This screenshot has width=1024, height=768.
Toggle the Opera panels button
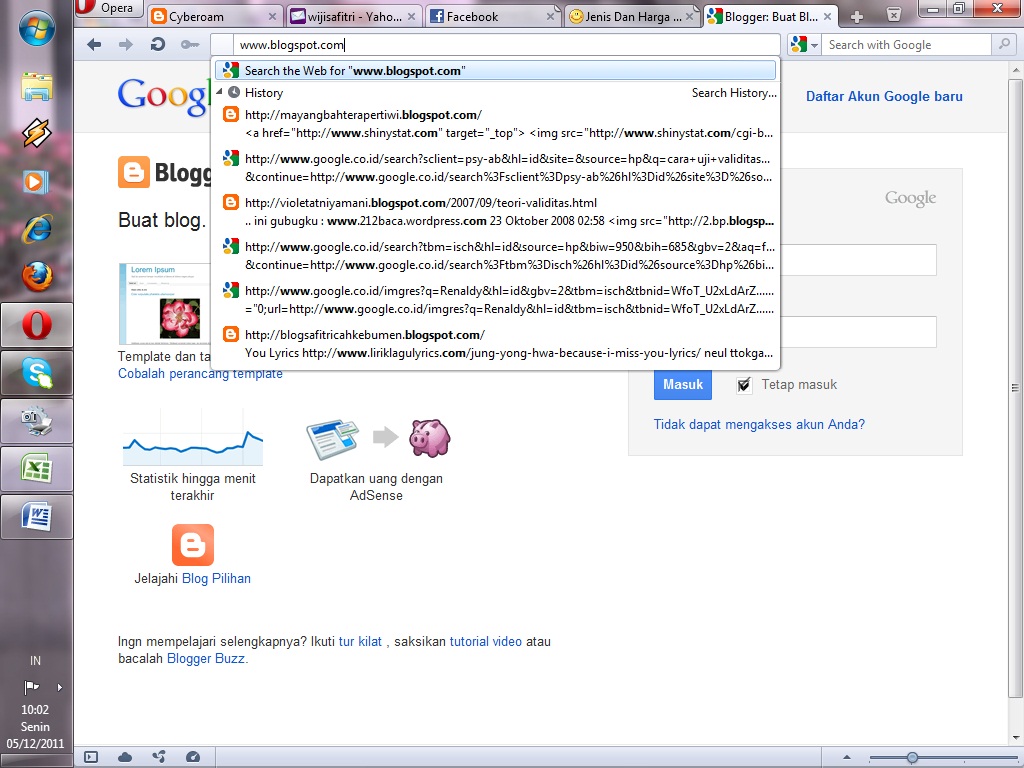(91, 757)
